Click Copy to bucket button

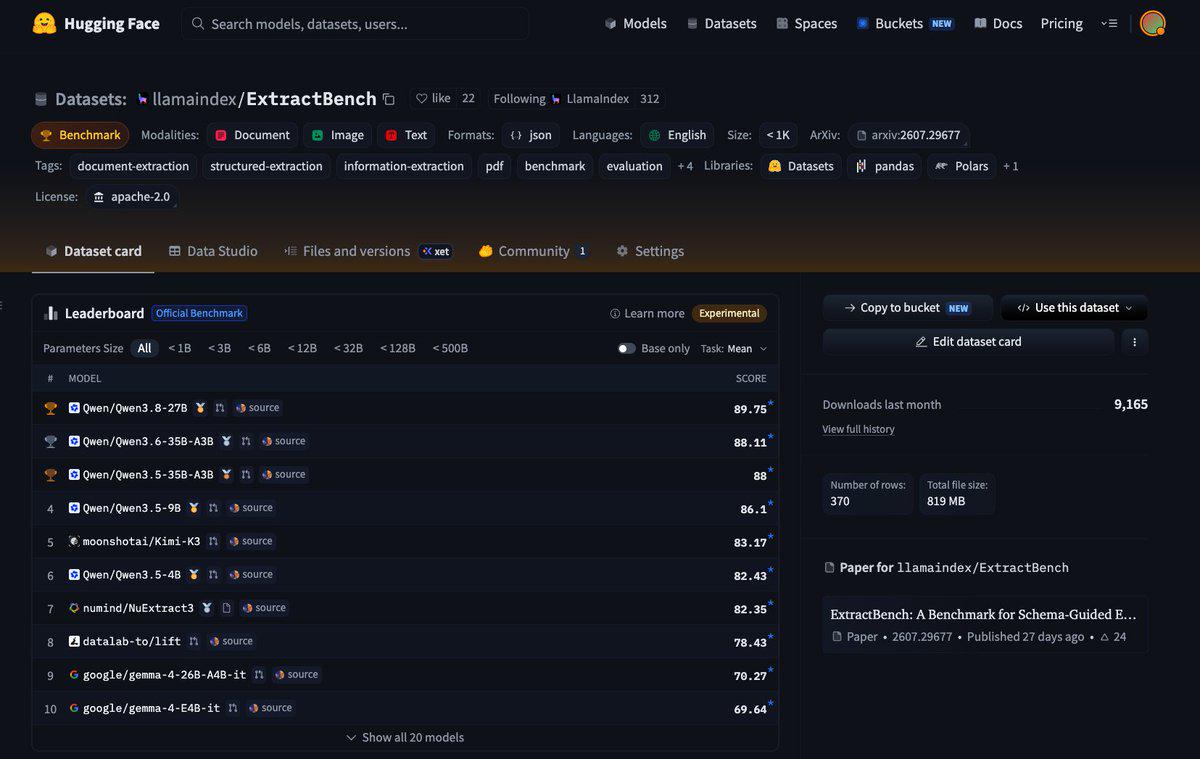tap(908, 308)
